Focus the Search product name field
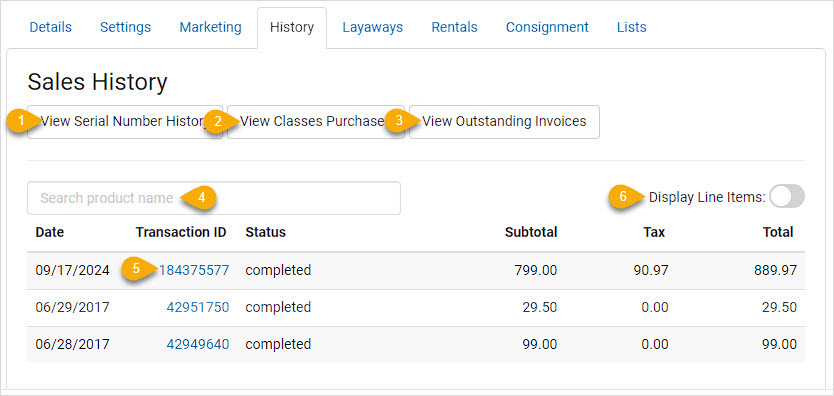 point(214,198)
